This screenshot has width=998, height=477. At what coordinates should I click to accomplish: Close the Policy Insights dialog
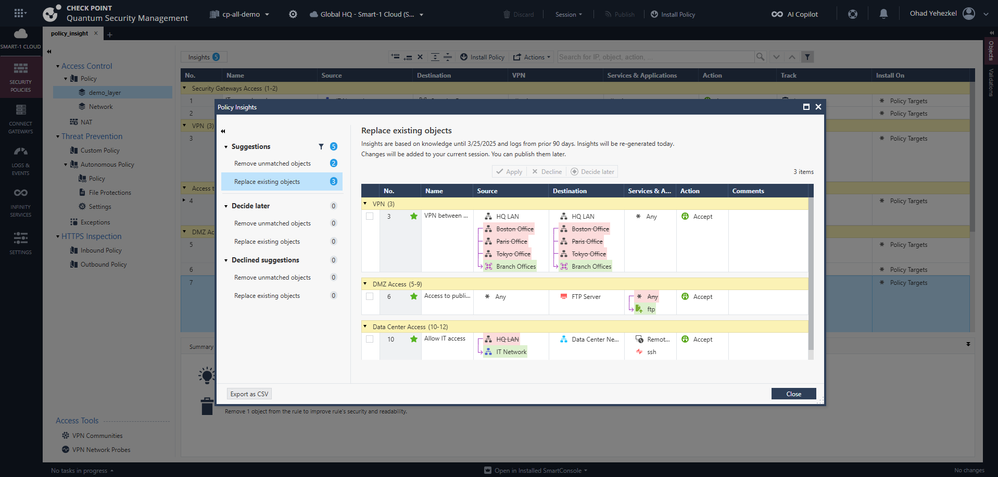pos(794,394)
